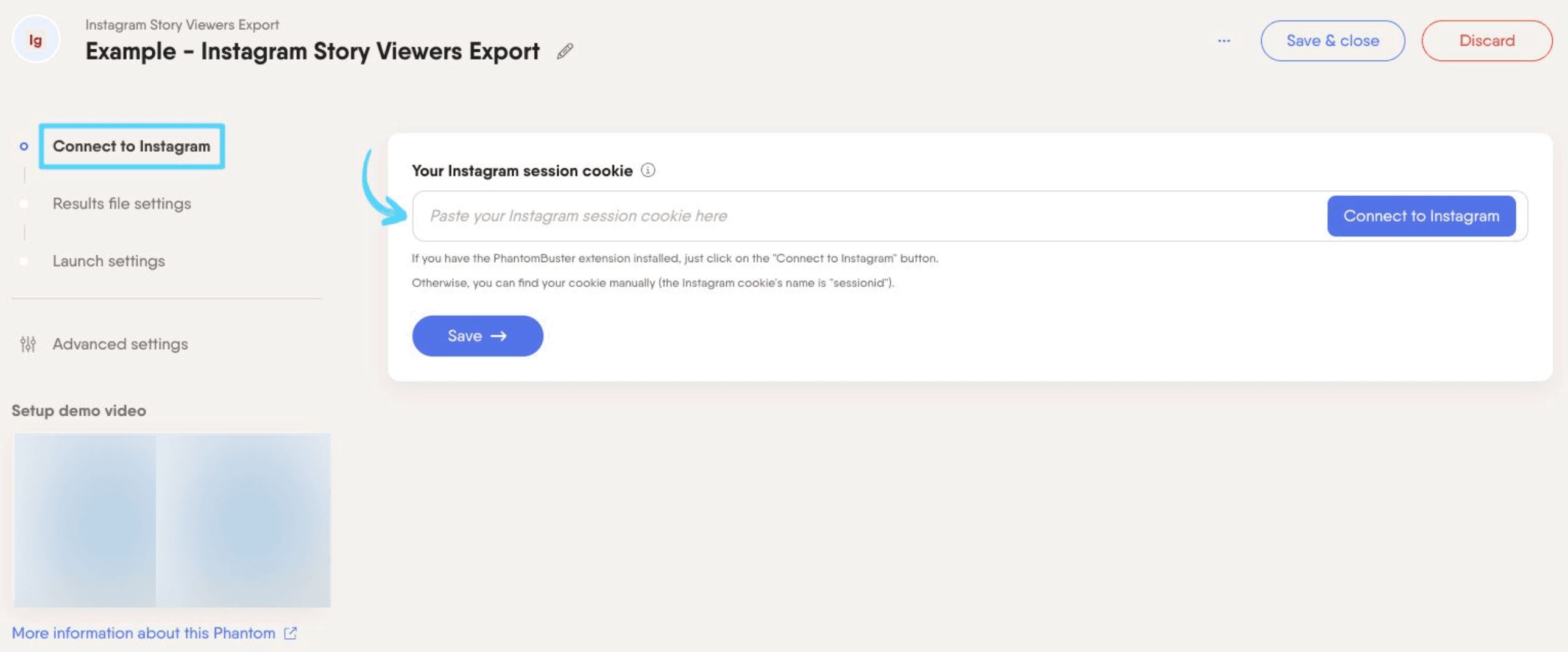
Task: Go to Launch settings step
Action: point(108,261)
